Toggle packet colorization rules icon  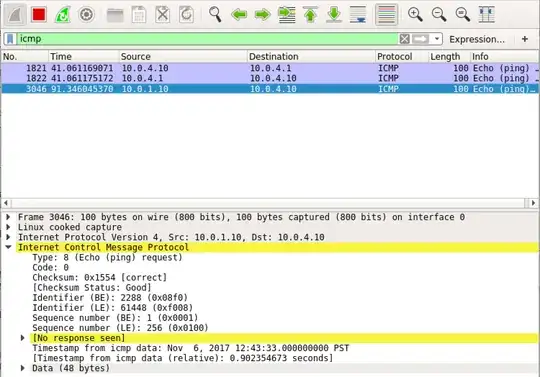[386, 14]
